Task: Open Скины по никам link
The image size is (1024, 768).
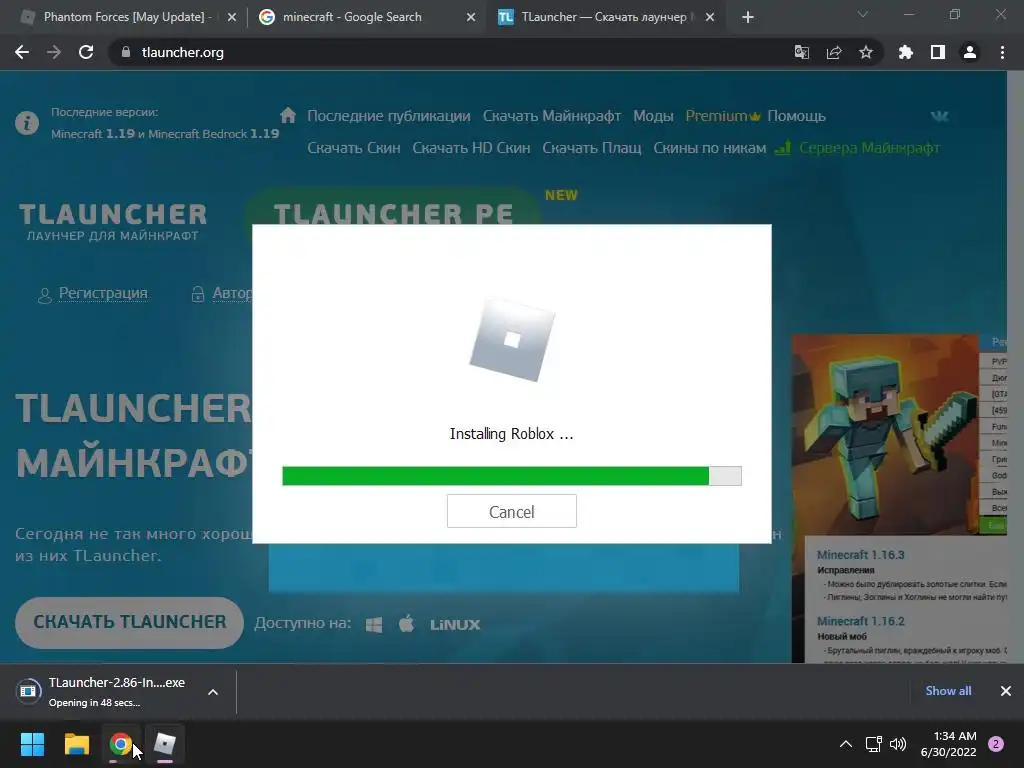Action: (709, 148)
